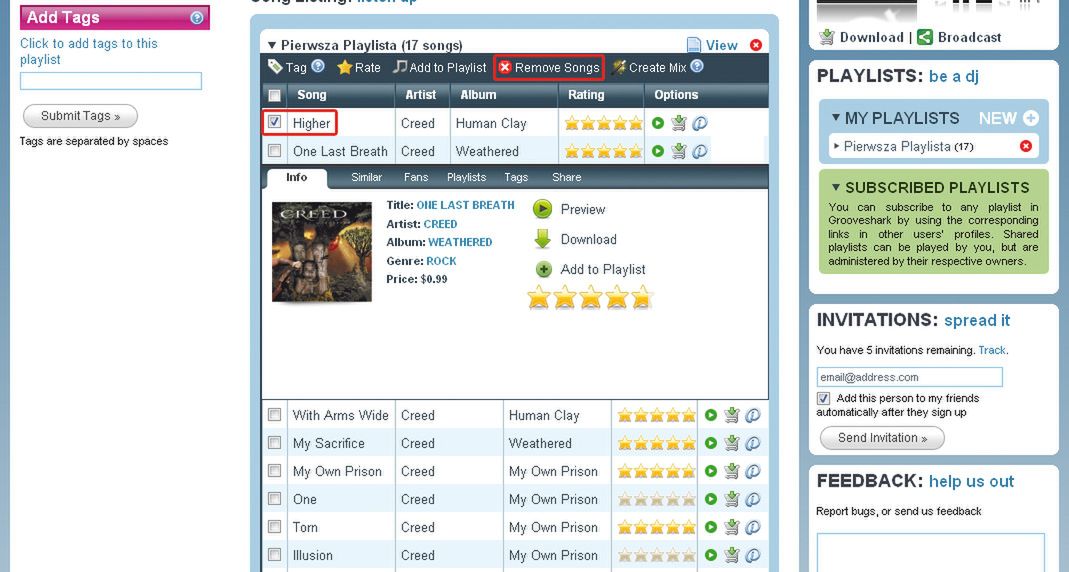Set the star rating for song One

(x=657, y=499)
